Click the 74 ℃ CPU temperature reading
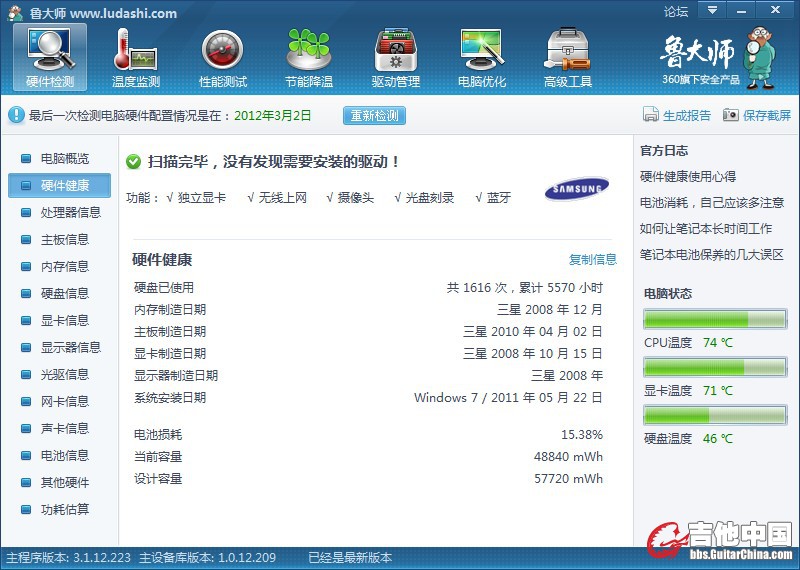Viewport: 800px width, 570px height. [717, 342]
